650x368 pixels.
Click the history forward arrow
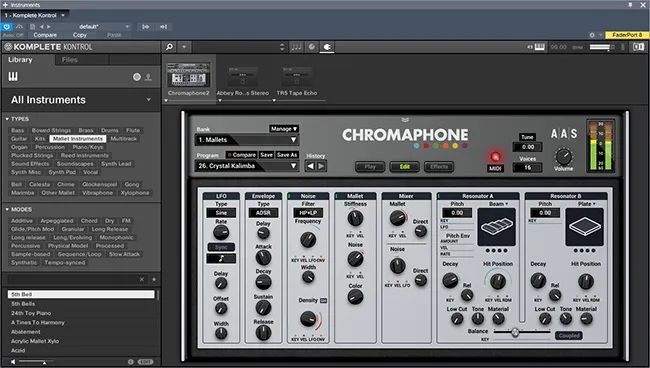[321, 167]
